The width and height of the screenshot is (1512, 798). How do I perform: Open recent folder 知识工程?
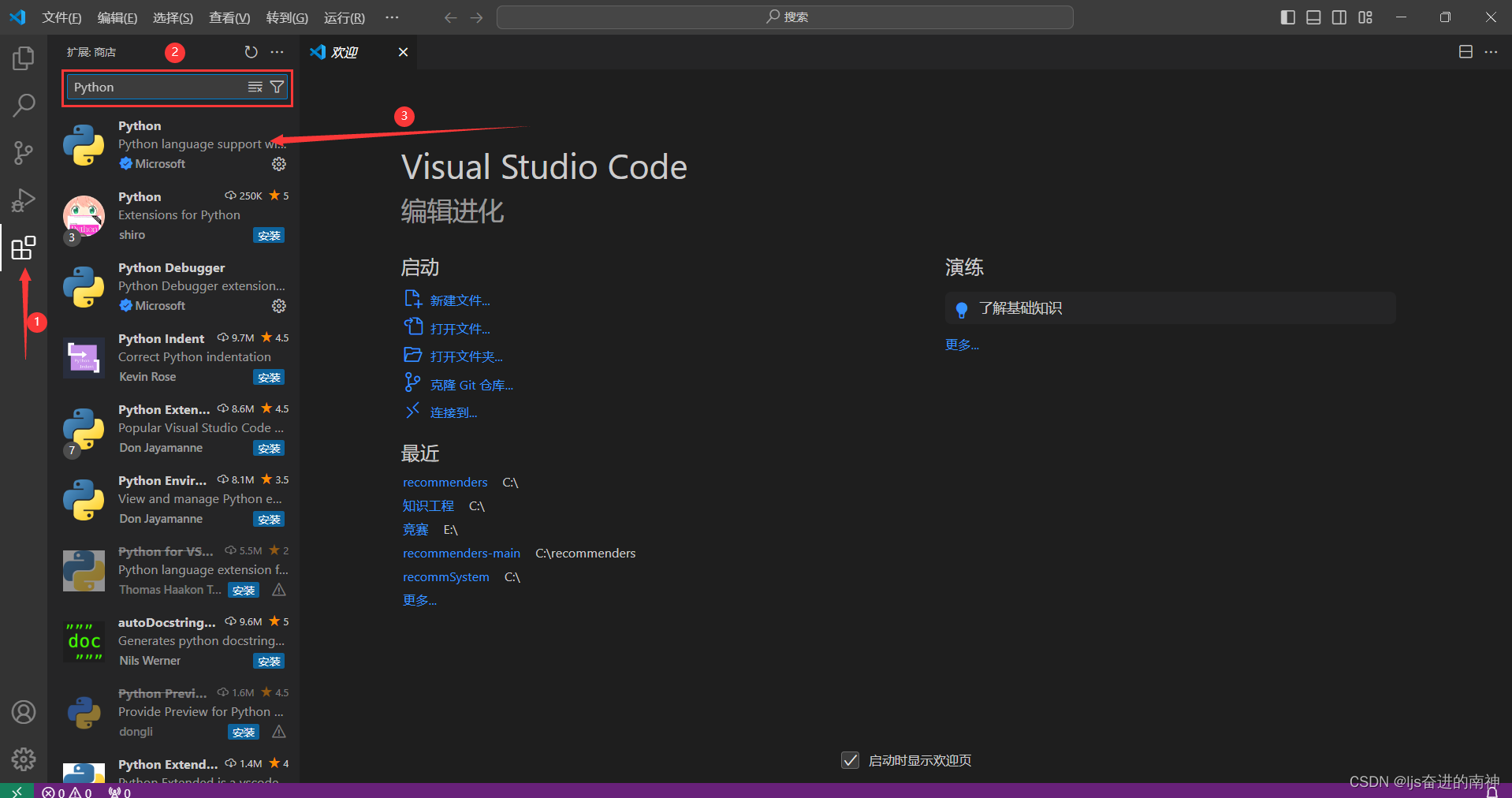(428, 506)
